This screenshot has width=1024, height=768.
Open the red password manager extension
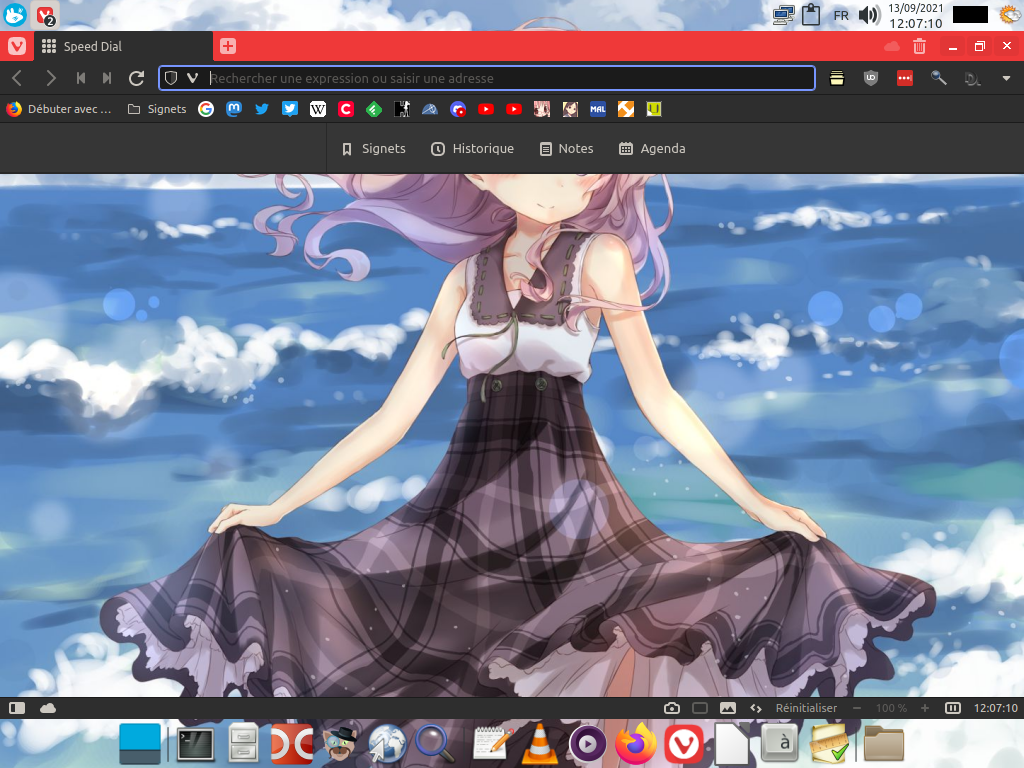[904, 78]
